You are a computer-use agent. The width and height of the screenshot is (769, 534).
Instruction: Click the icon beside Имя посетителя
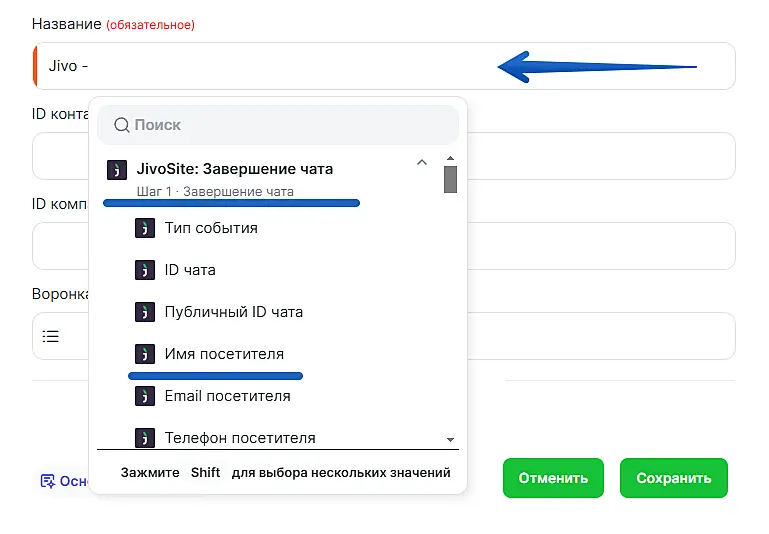point(145,354)
